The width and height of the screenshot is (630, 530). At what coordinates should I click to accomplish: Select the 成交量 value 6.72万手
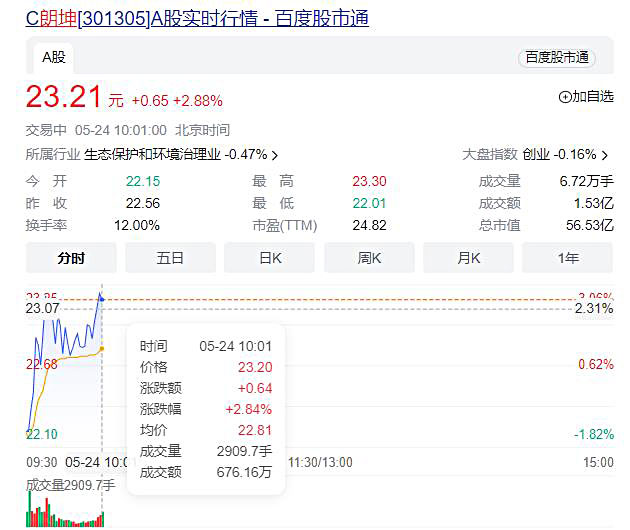coord(587,181)
